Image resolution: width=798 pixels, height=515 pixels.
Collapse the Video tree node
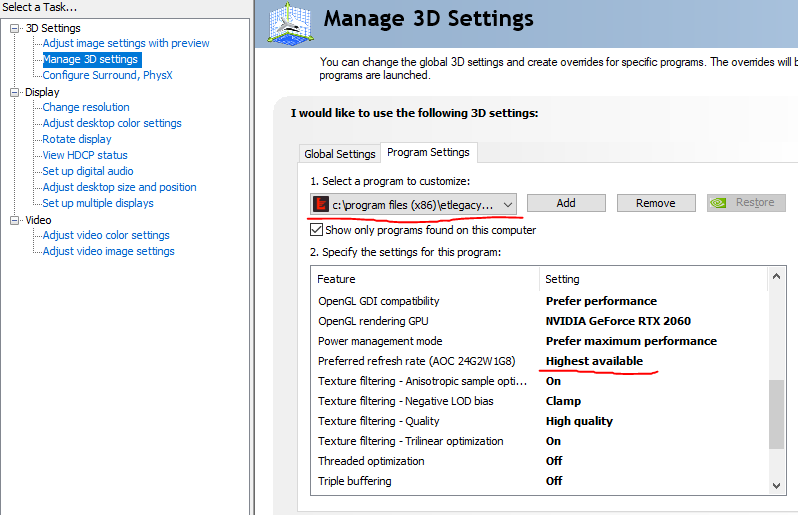pos(15,220)
